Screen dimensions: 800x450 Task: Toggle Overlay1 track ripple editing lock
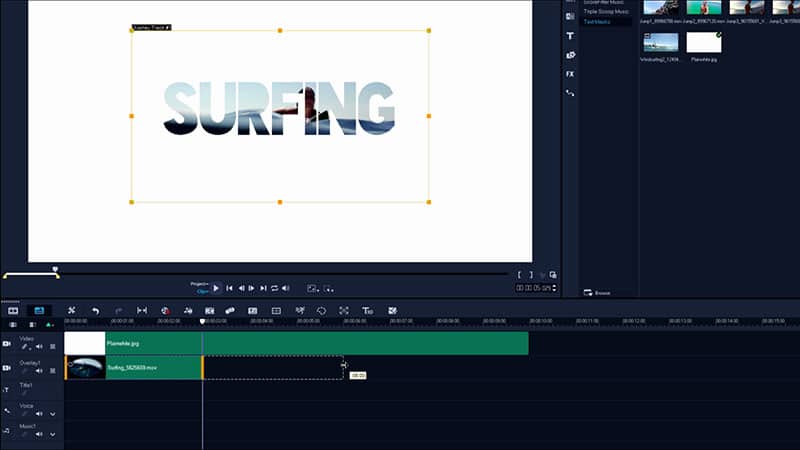(53, 371)
